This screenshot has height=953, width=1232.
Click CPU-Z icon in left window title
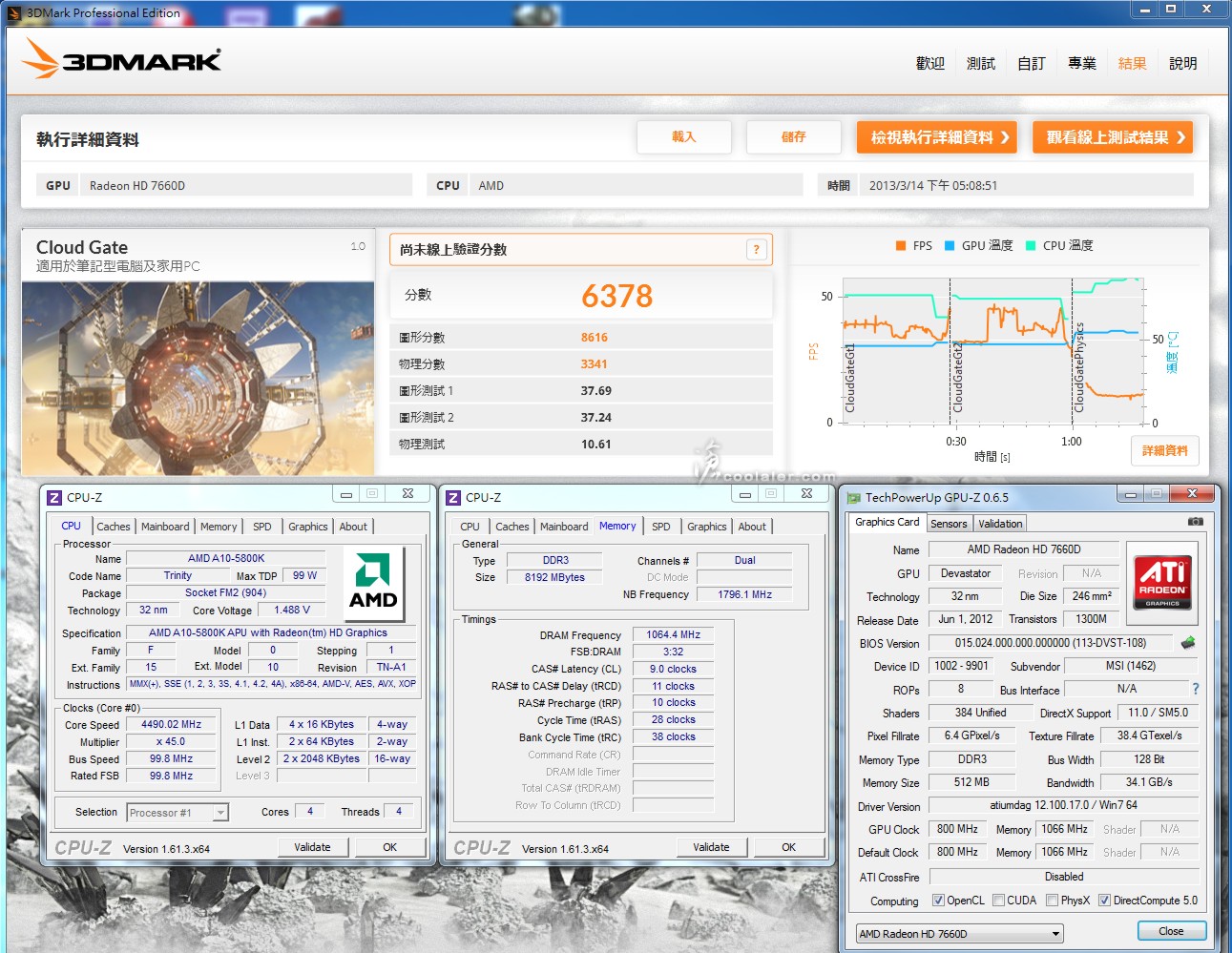pos(54,497)
